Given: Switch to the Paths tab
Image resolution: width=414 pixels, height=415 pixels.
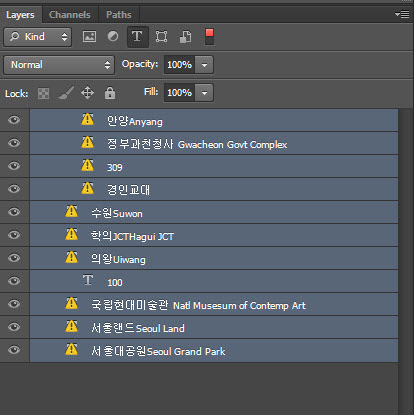Looking at the screenshot, I should [119, 15].
